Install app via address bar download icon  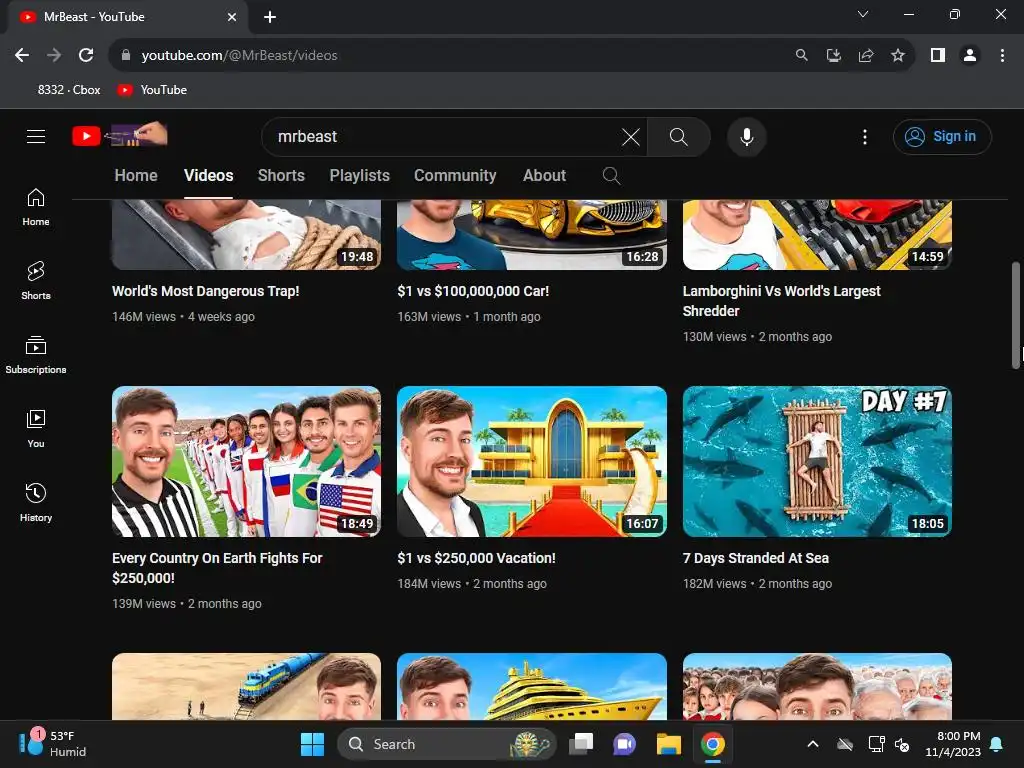click(x=833, y=56)
